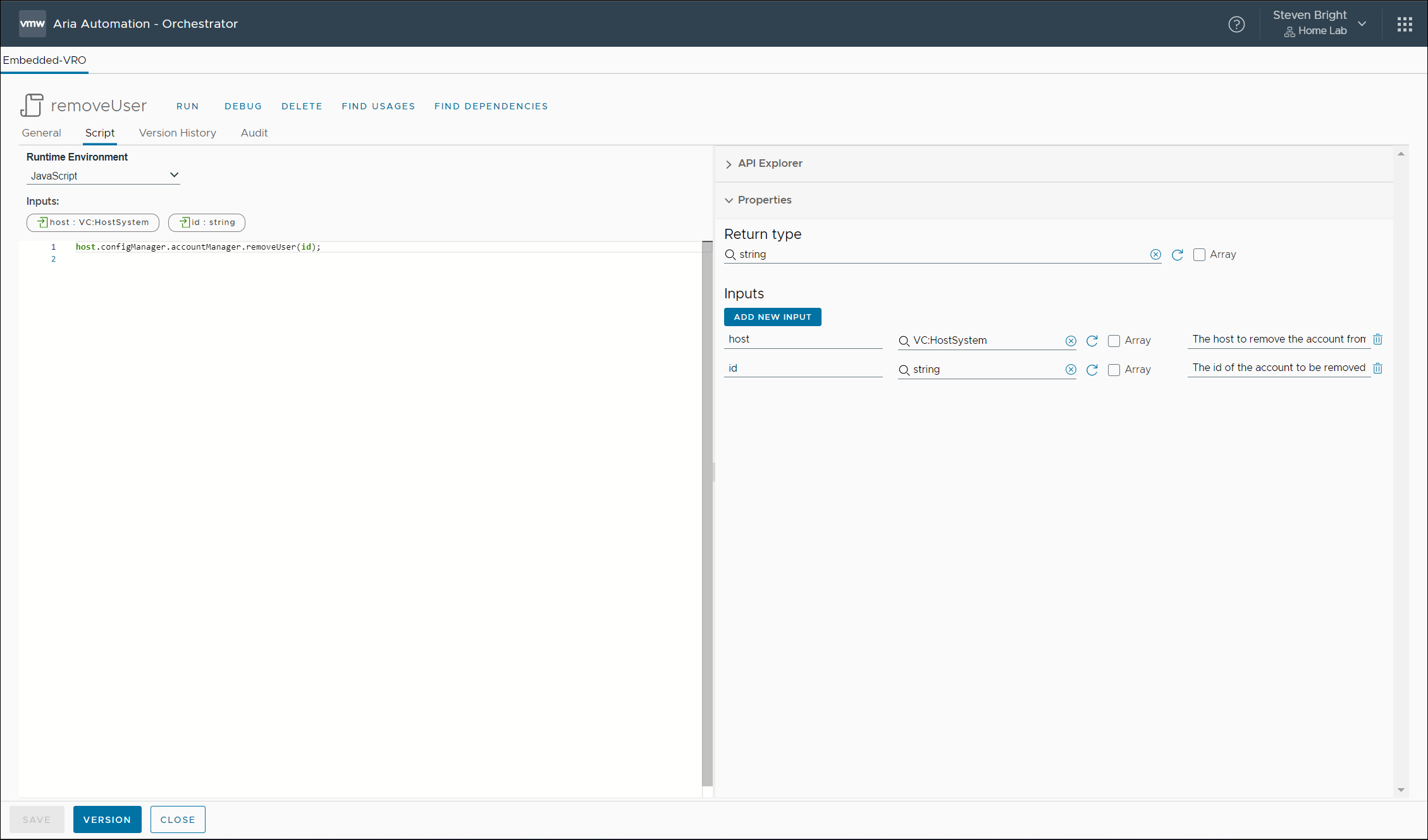Open the apps grid switcher icon

click(1405, 24)
